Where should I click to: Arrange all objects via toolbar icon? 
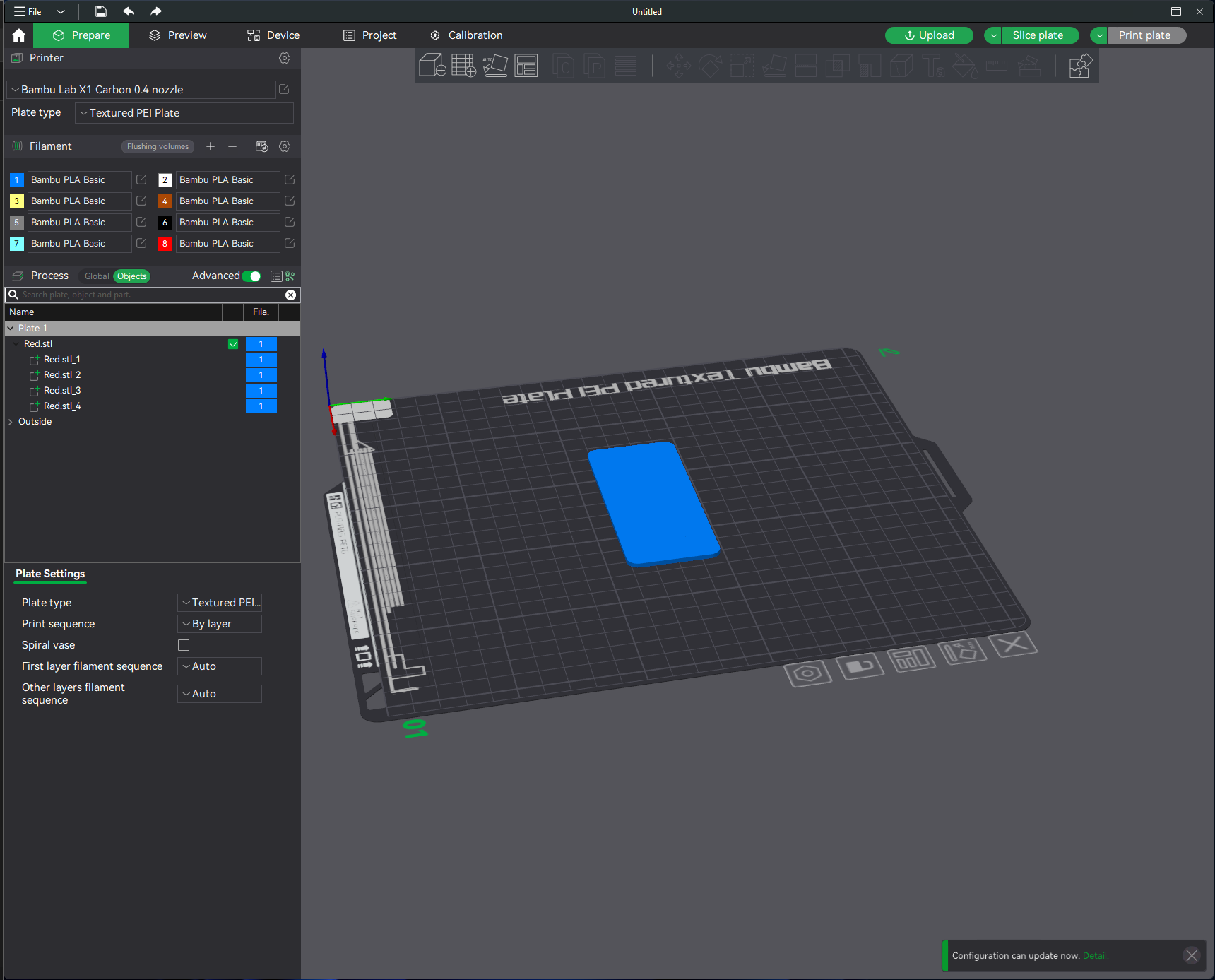(x=526, y=66)
